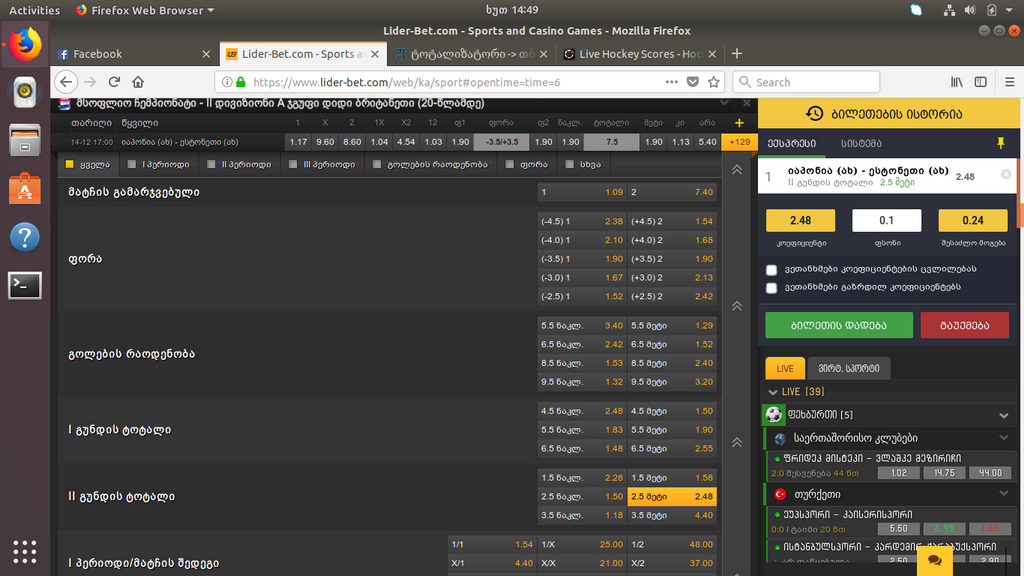
Task: Close the league panel with the X
Action: 746,103
